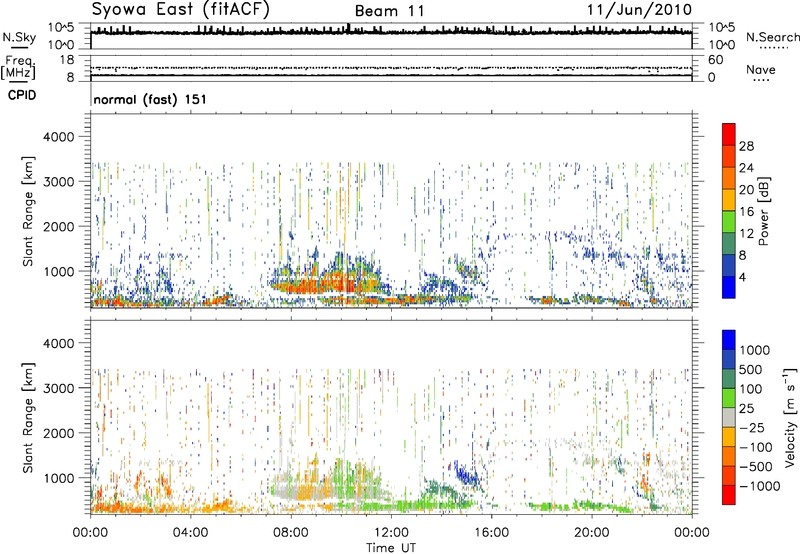Image resolution: width=800 pixels, height=554 pixels.
Task: Click the 'Power [dB]' color bar title
Action: pos(763,211)
